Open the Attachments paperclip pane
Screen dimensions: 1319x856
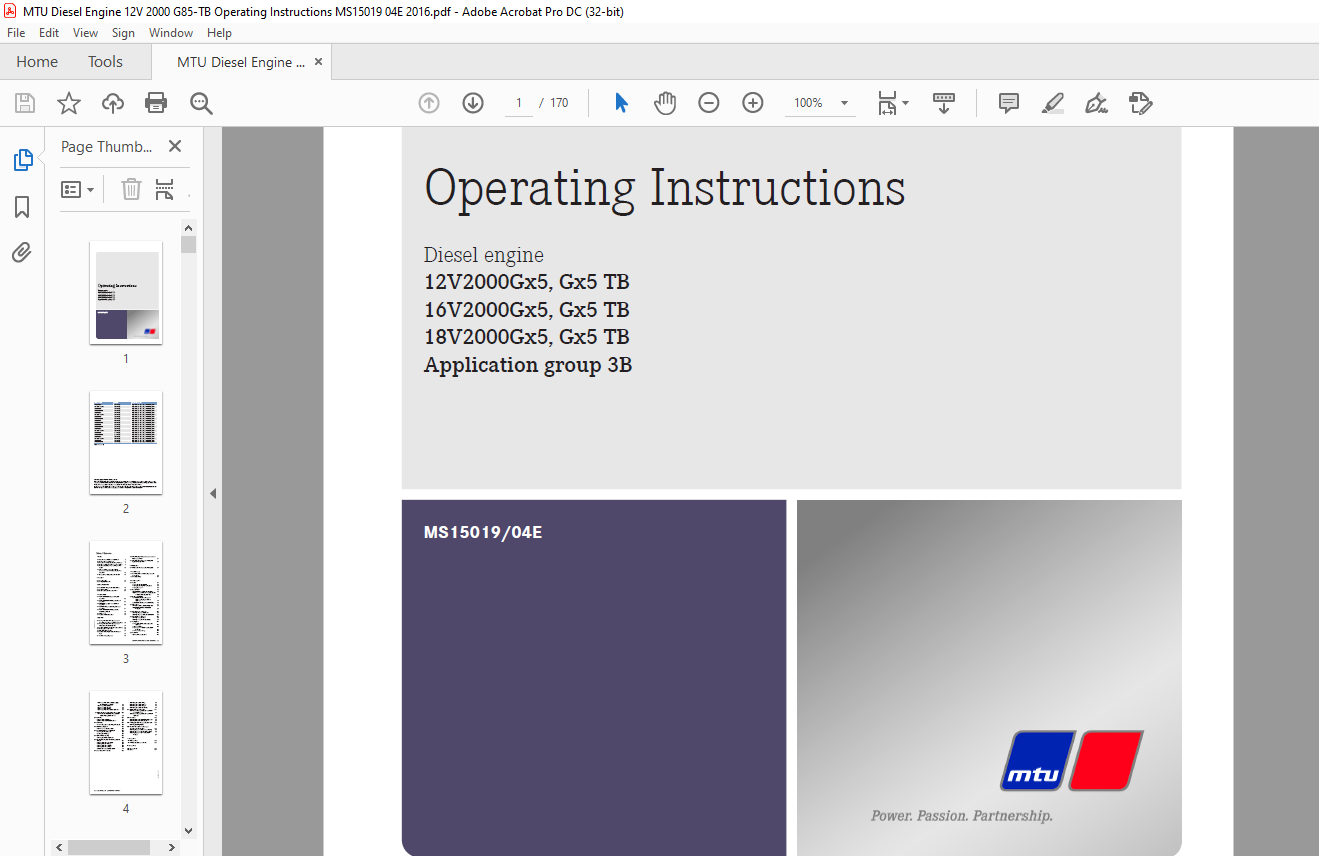22,253
